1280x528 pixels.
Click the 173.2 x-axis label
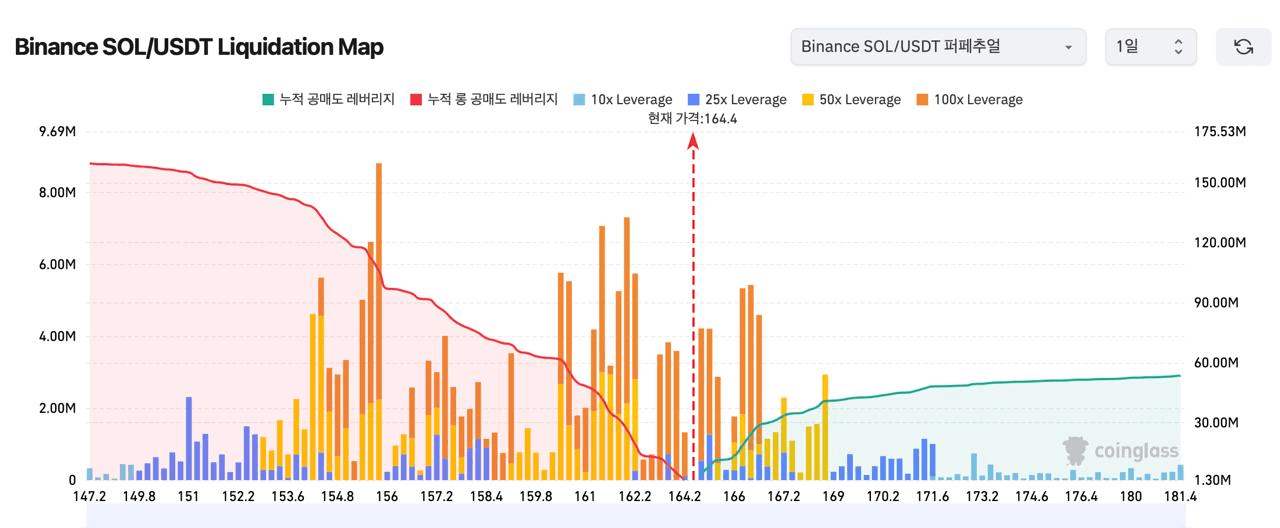[982, 497]
